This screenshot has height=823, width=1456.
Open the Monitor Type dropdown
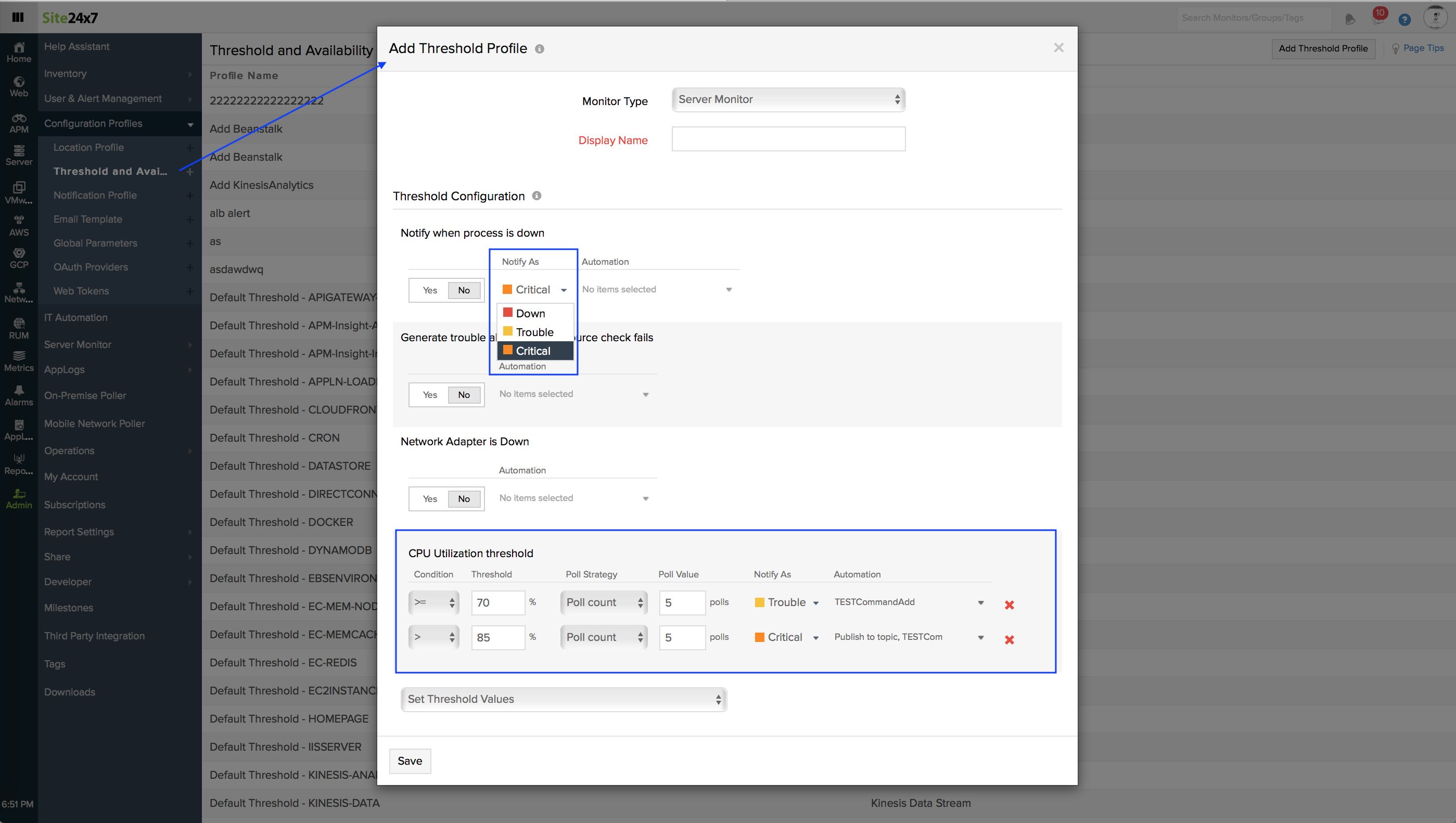click(788, 99)
